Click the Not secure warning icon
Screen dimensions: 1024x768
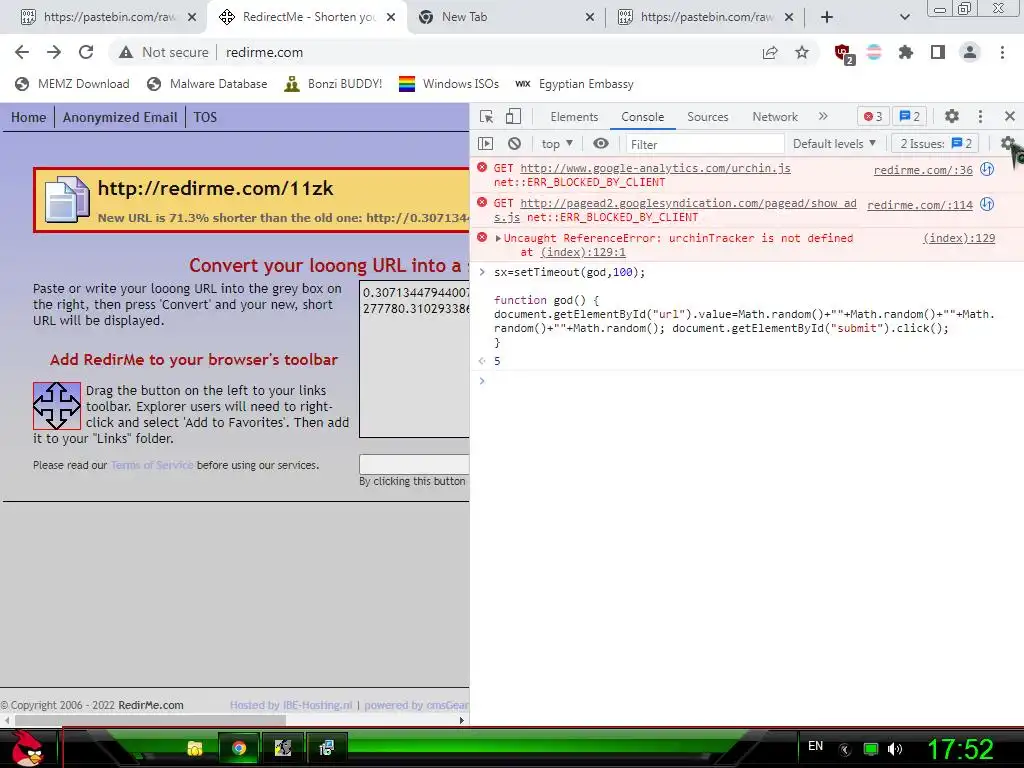[126, 52]
